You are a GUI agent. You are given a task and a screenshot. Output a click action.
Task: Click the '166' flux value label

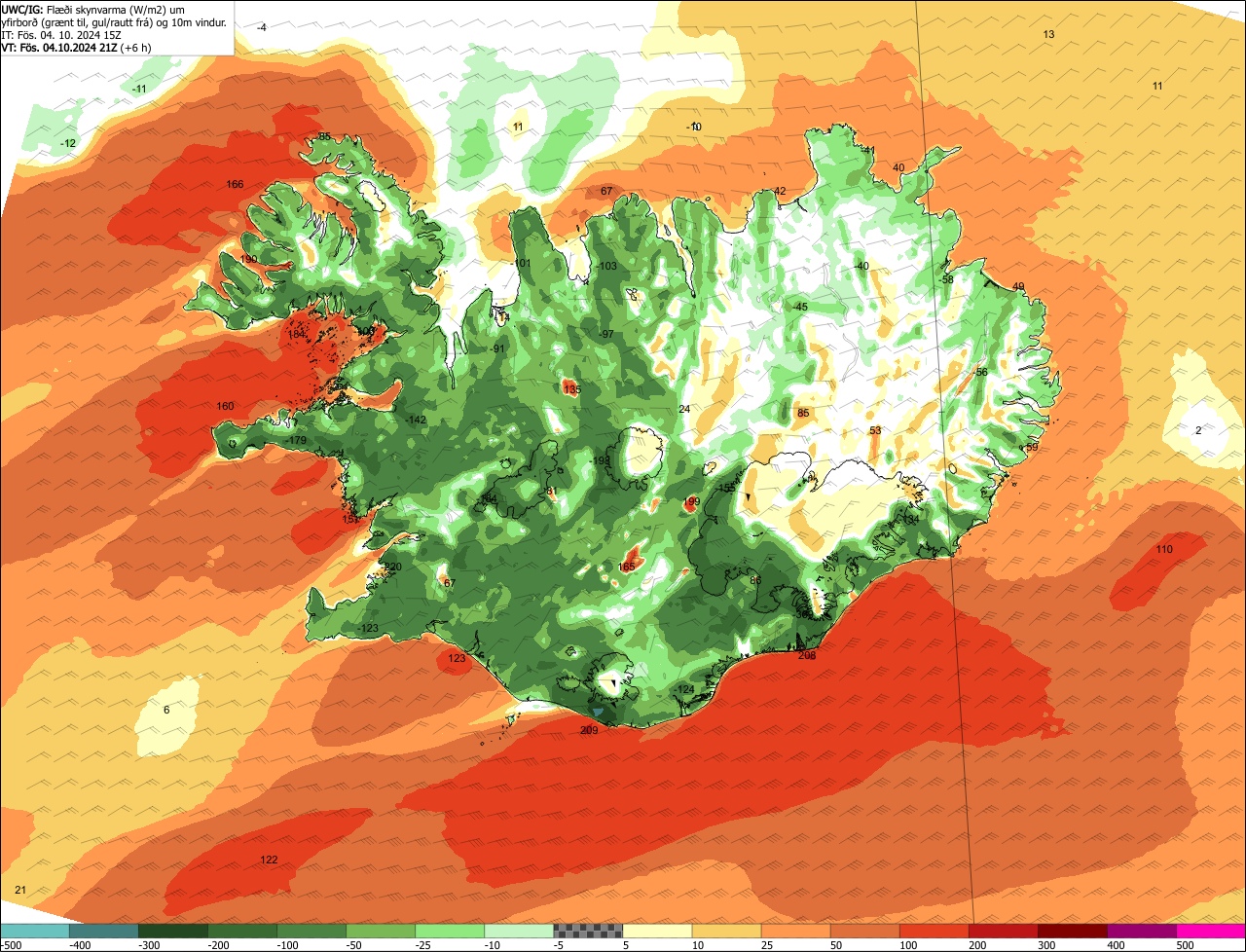point(235,185)
